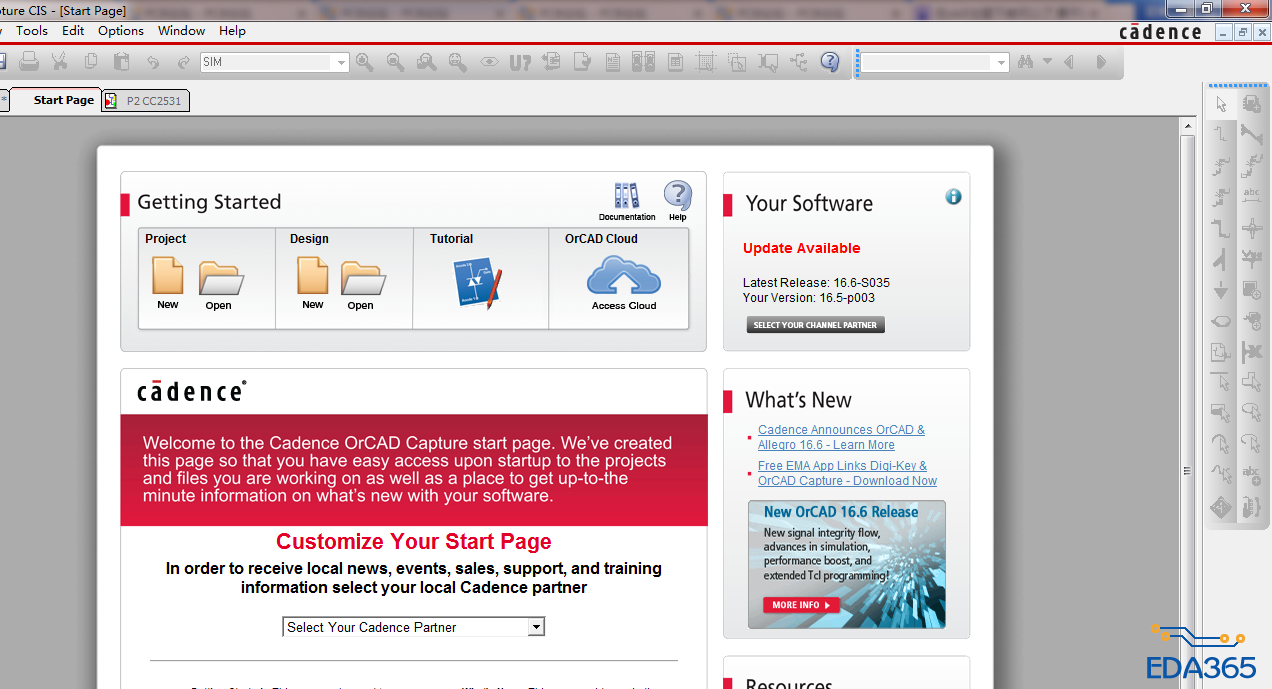Screen dimensions: 1272x689
Task: Create a New Design
Action: point(312,283)
